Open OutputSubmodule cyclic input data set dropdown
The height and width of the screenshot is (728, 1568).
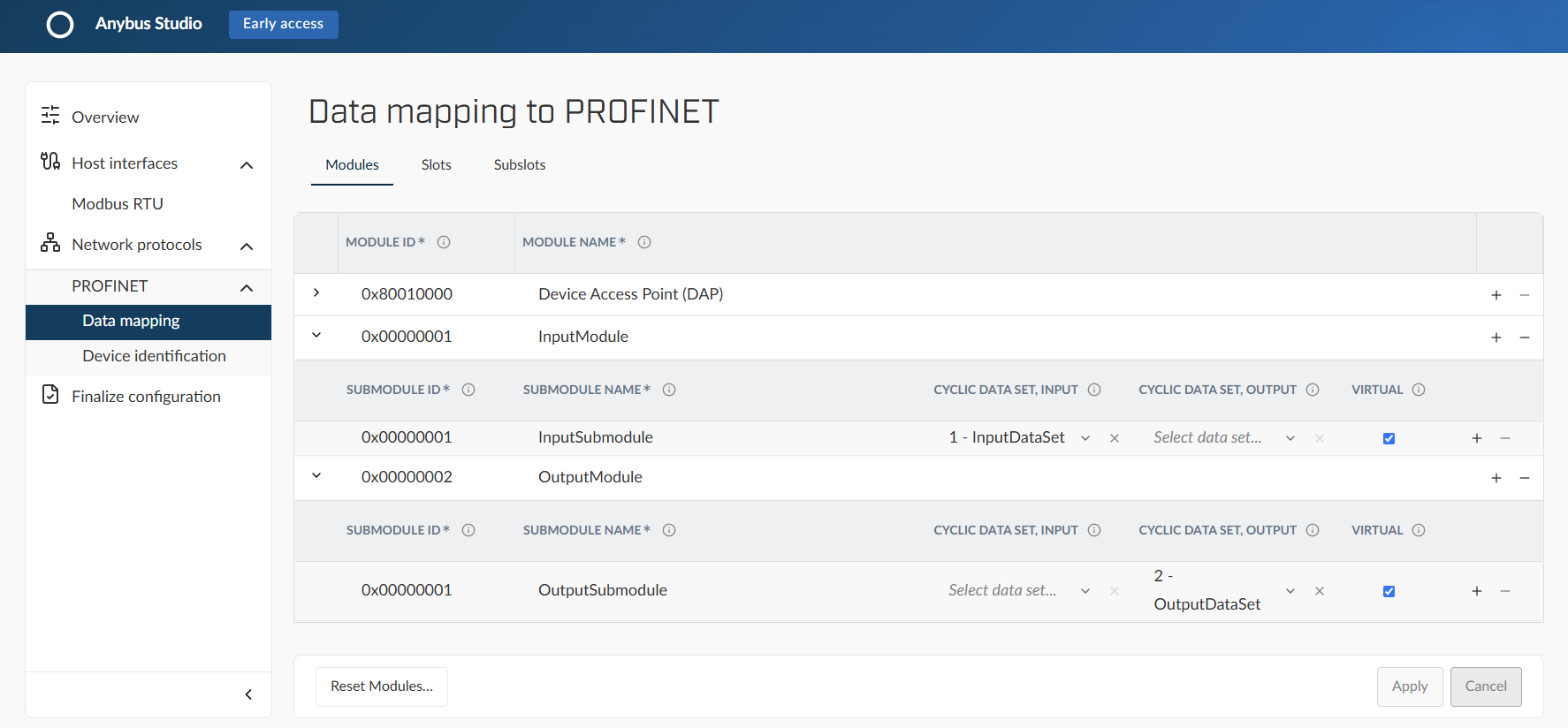[1085, 591]
